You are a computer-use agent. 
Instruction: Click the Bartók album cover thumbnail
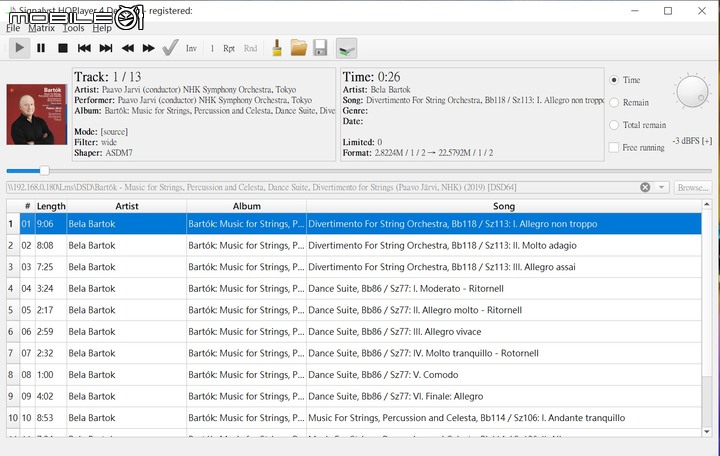click(37, 114)
